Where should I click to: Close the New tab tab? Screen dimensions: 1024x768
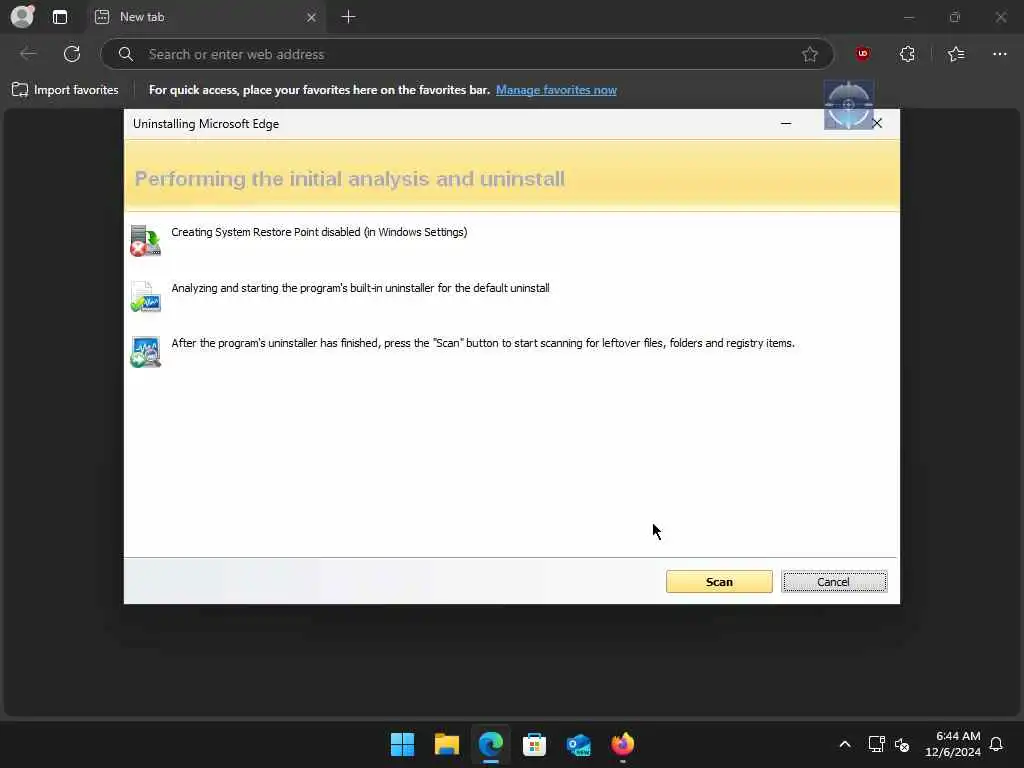[312, 17]
